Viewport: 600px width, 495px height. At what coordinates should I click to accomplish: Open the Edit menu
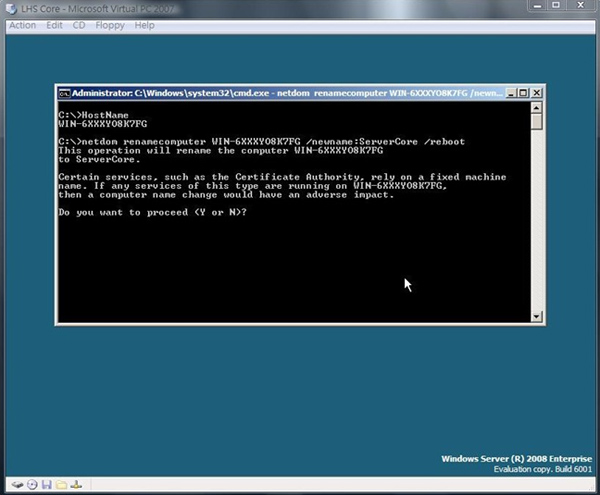[x=54, y=24]
